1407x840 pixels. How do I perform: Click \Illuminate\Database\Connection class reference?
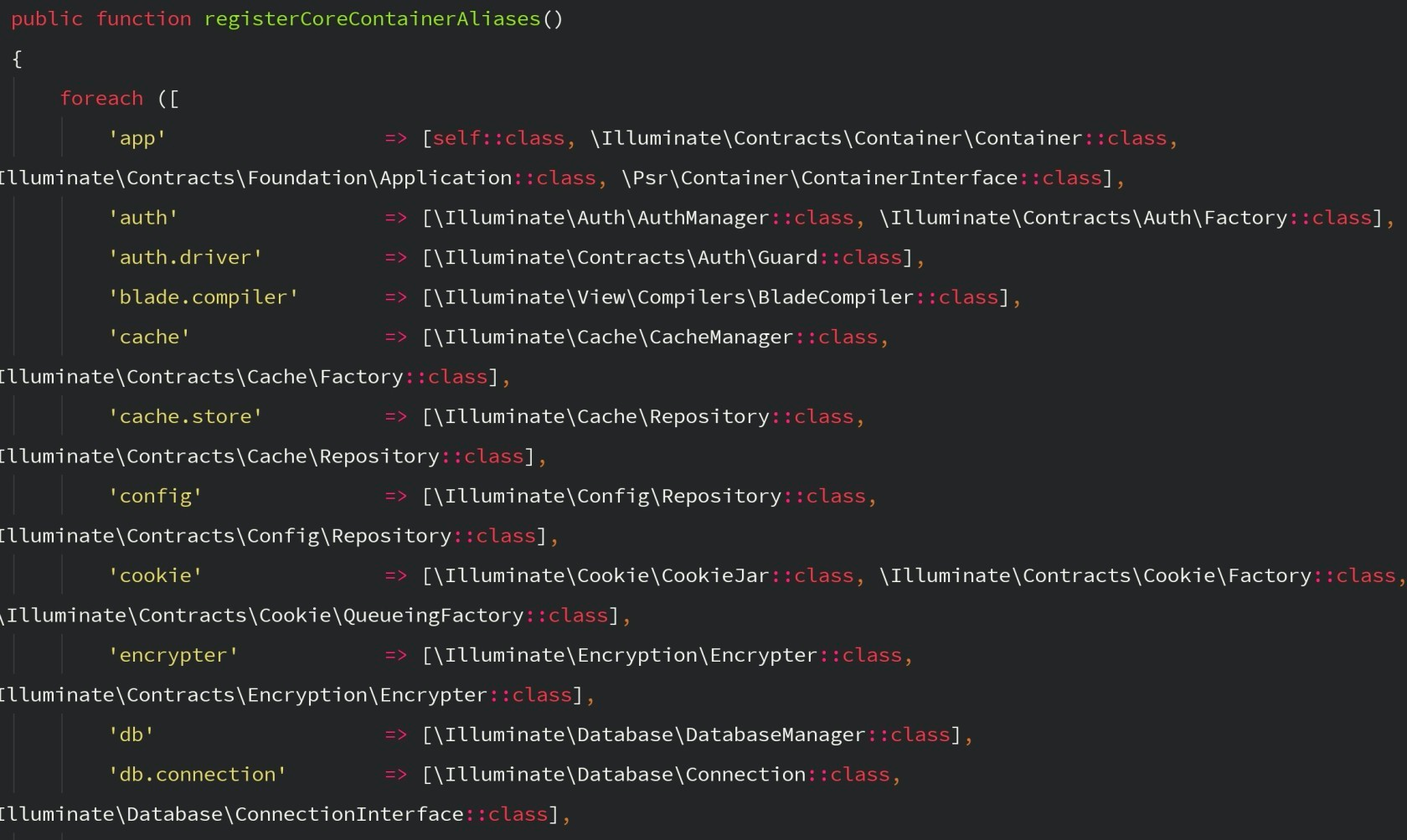[x=662, y=775]
